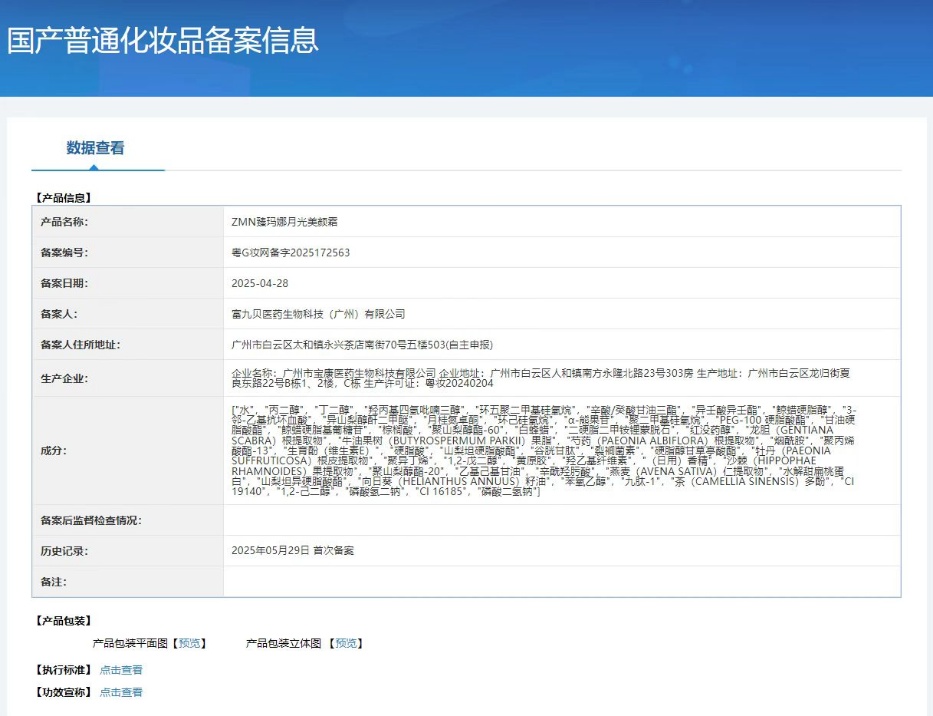Click the 历史记录 entry 2025年05月29日 首次备案
This screenshot has height=716, width=933.
point(292,550)
